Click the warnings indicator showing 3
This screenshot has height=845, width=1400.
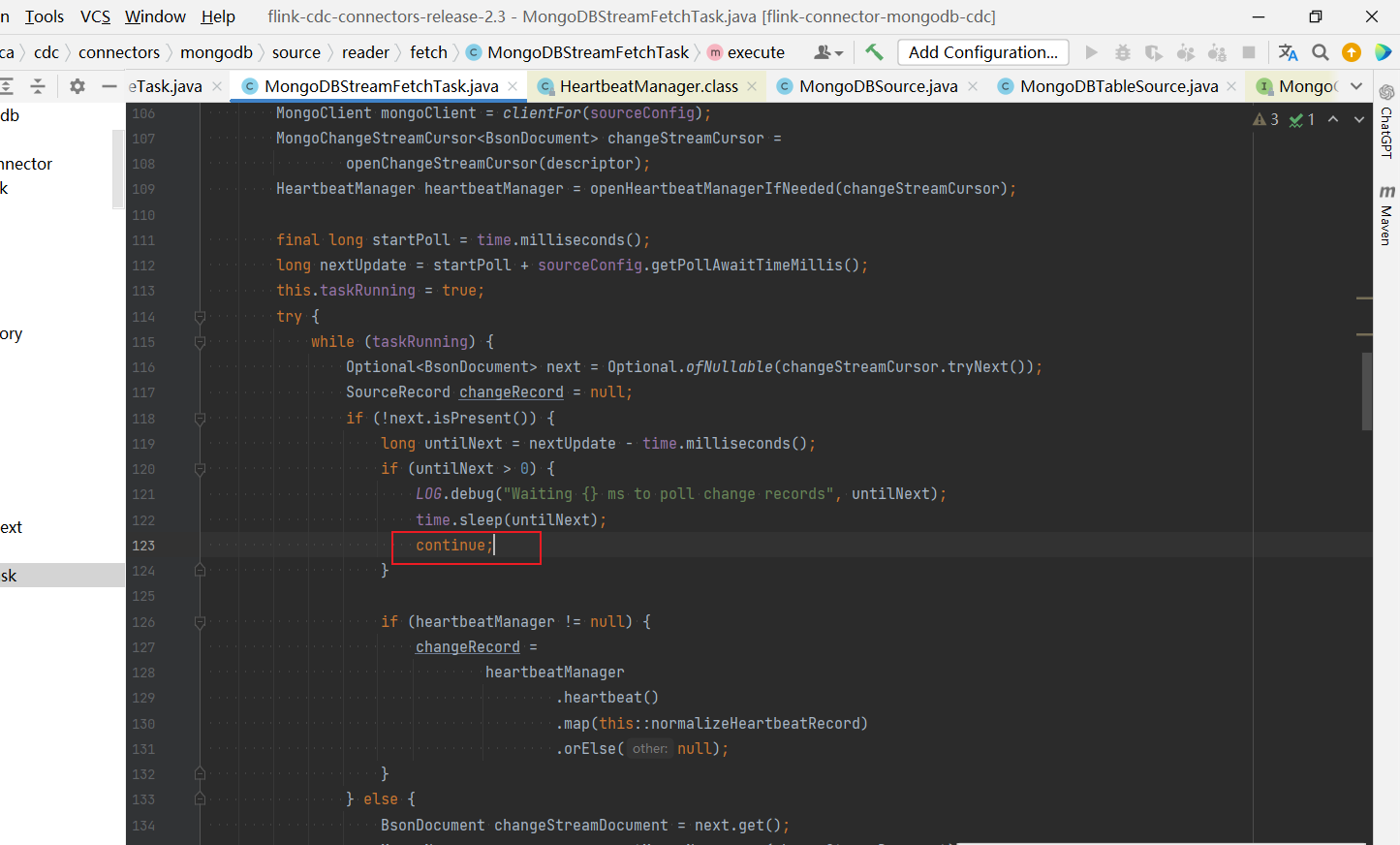pos(1266,119)
